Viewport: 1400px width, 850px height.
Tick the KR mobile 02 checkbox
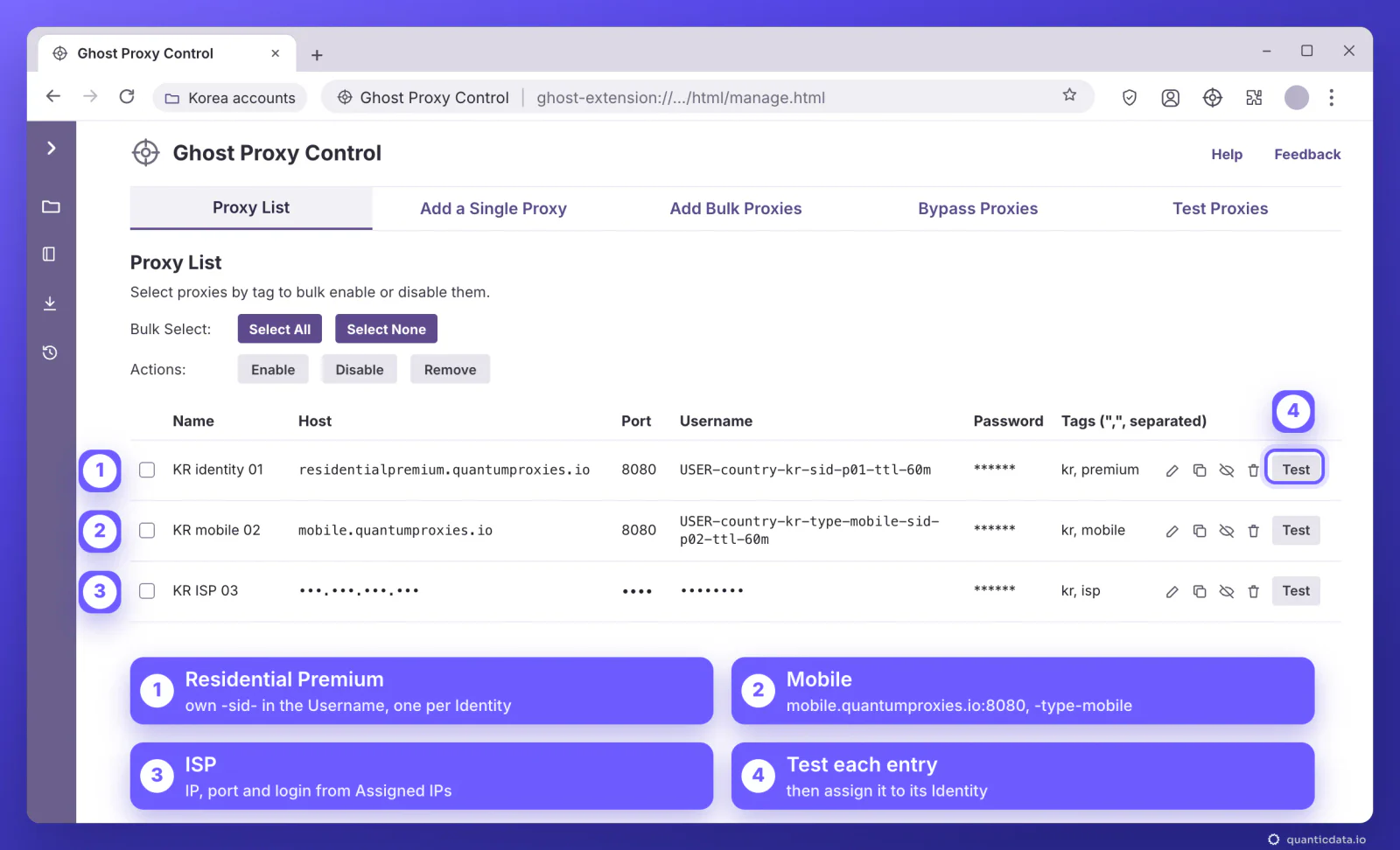tap(147, 531)
